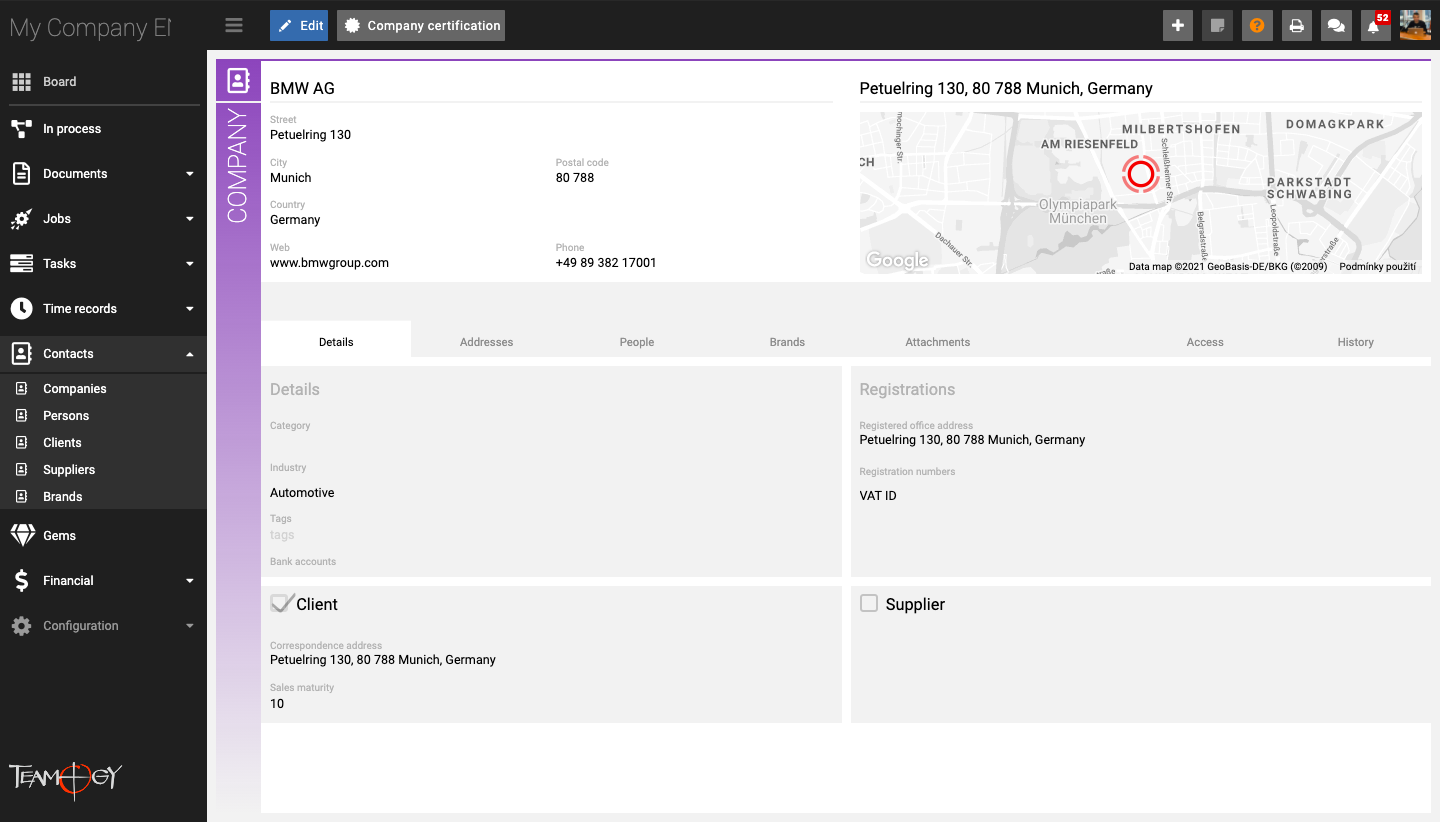Screen dimensions: 1440x822
Task: Expand the Jobs sidebar section
Action: pos(190,219)
